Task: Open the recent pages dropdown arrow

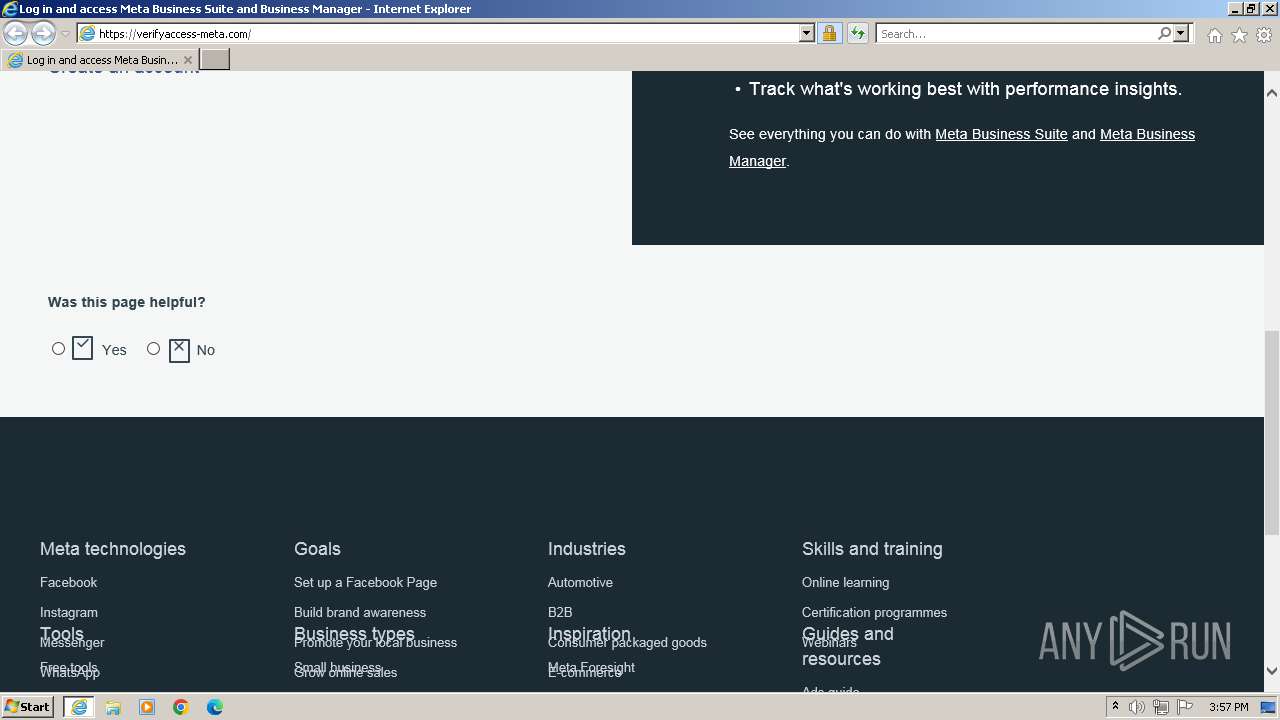Action: click(66, 34)
